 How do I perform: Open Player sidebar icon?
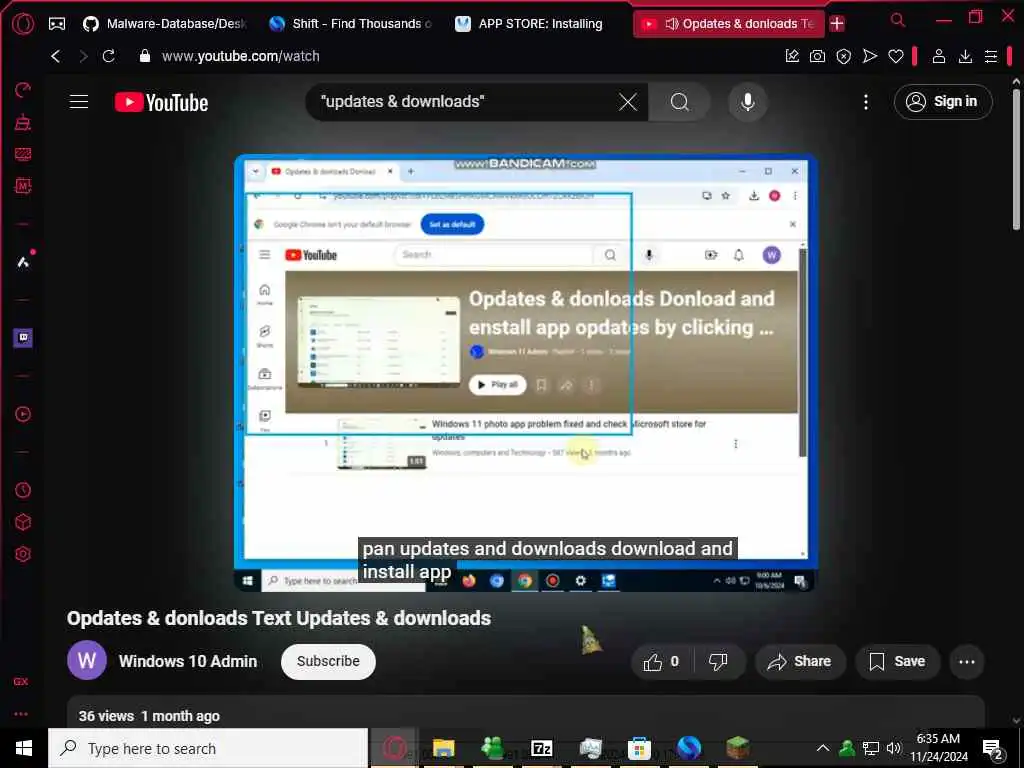pos(23,414)
